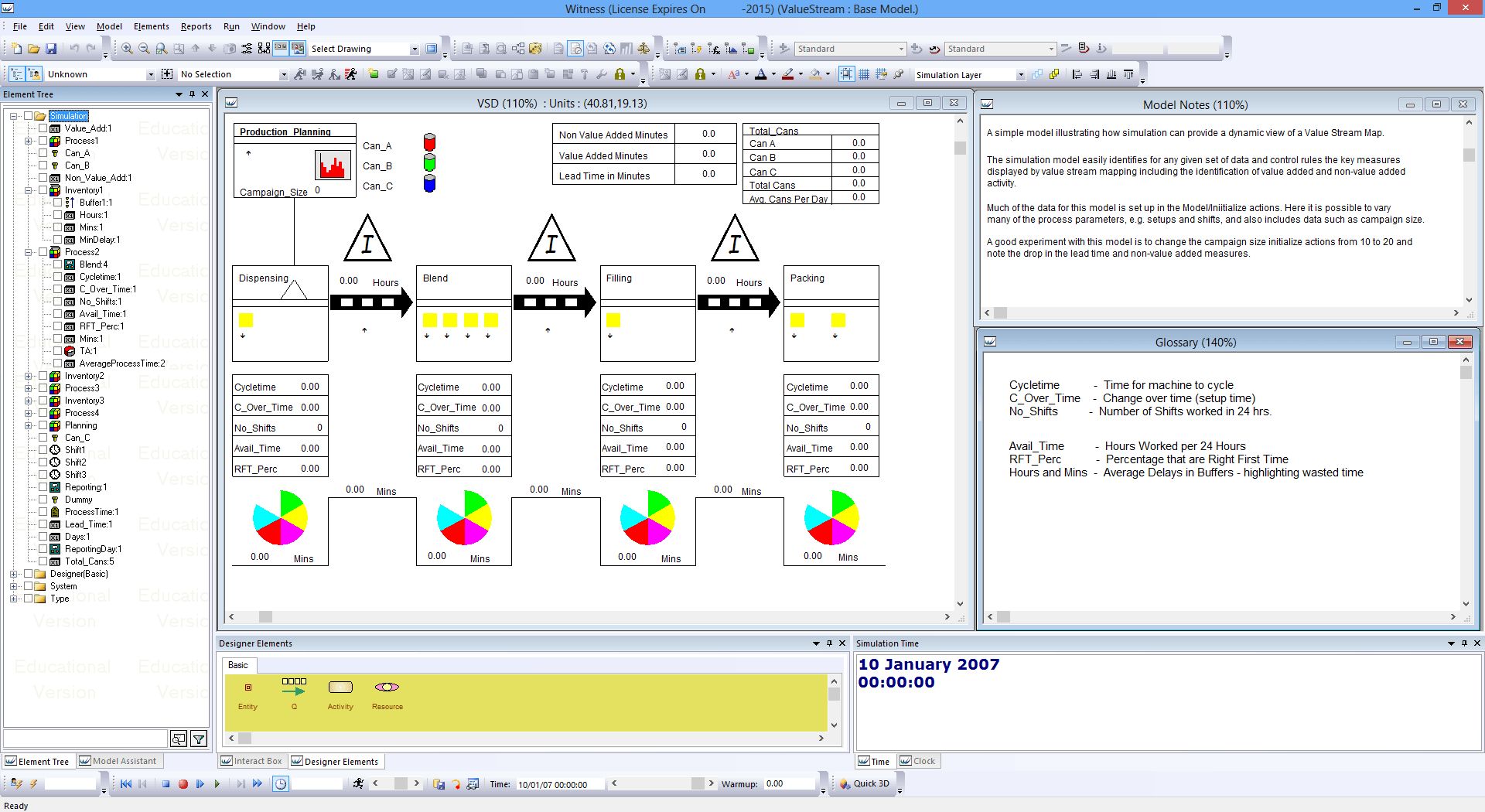Open the Simulation Layer dropdown
The image size is (1485, 812).
[1022, 74]
